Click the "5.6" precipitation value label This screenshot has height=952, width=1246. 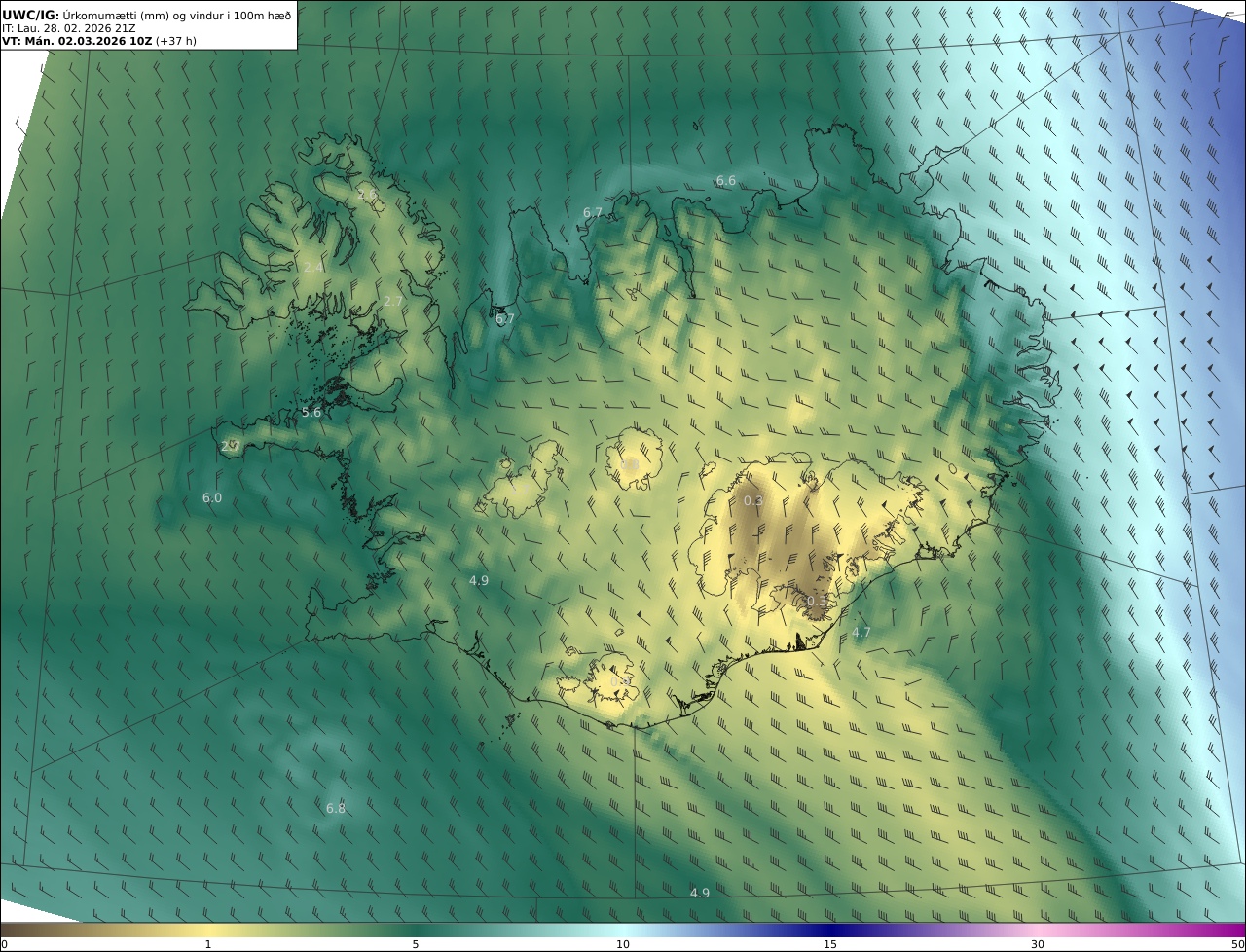[311, 413]
